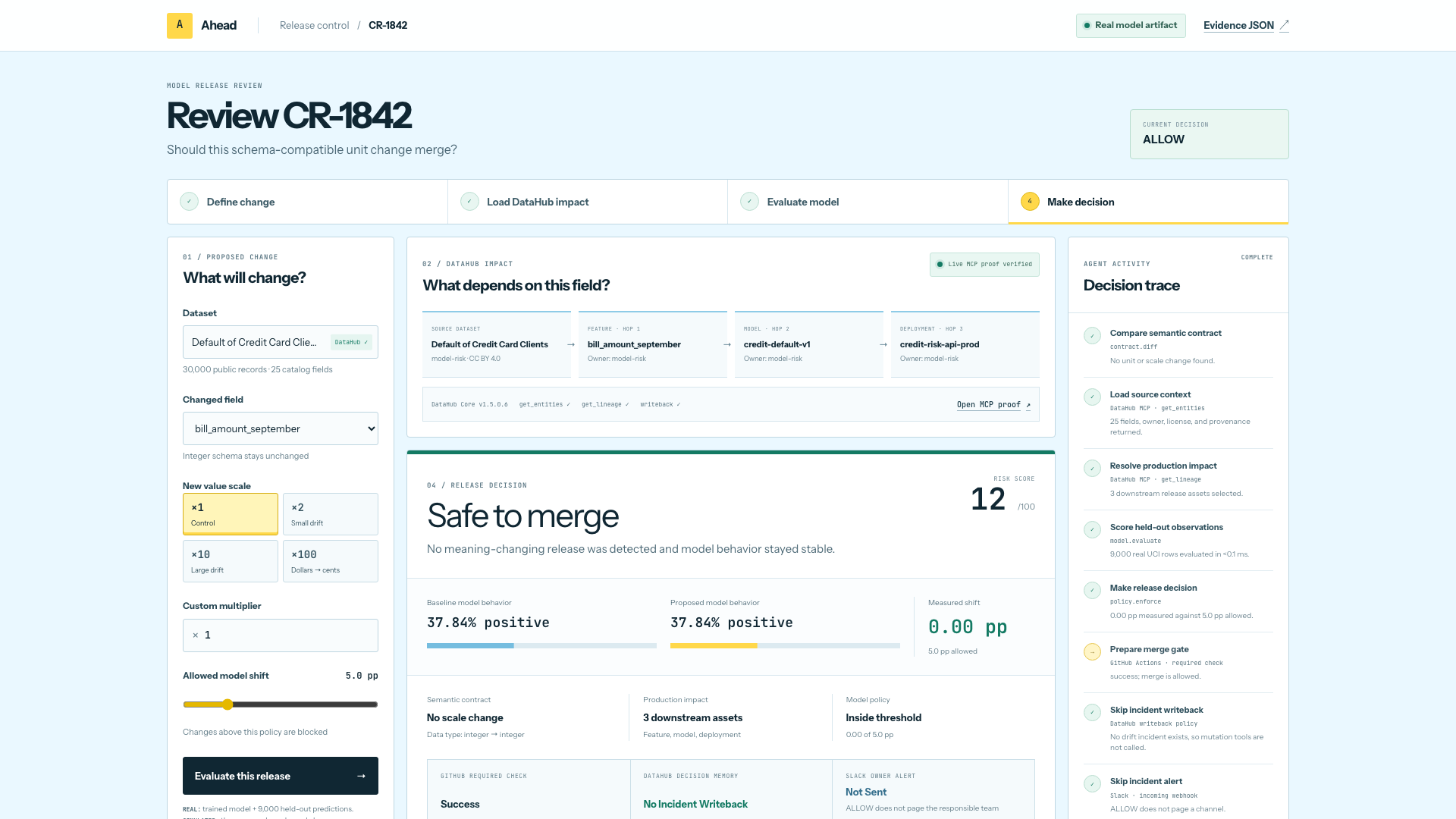1456x819 pixels.
Task: Click the Dataset field with DataHub badge
Action: pyautogui.click(x=281, y=342)
